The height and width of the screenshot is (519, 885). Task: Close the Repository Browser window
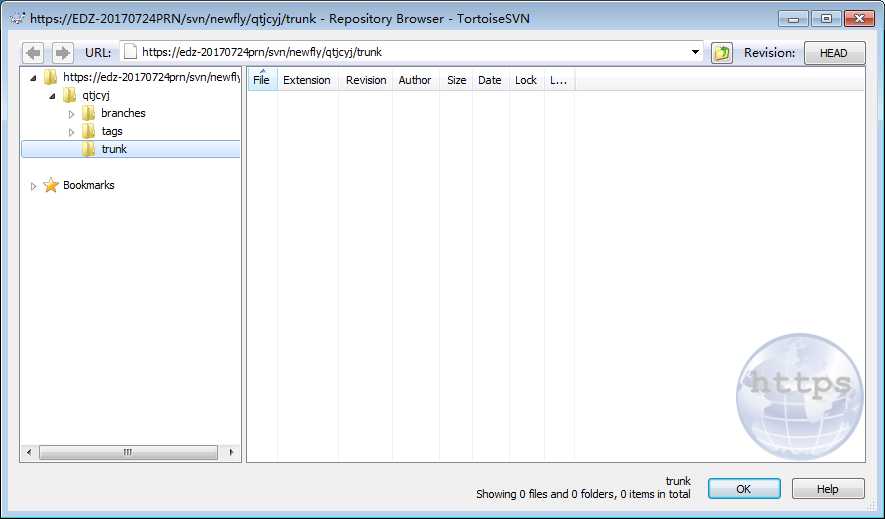(x=859, y=19)
